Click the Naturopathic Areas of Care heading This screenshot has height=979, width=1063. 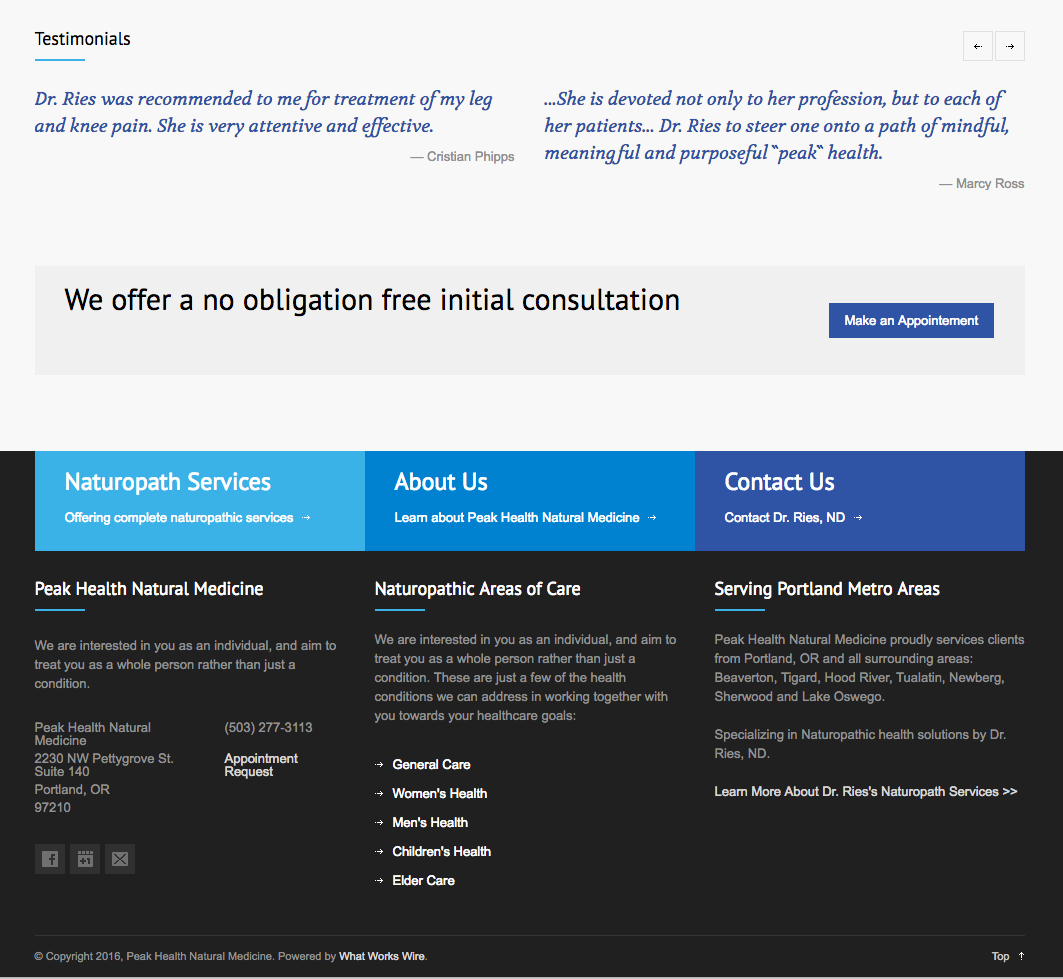477,589
